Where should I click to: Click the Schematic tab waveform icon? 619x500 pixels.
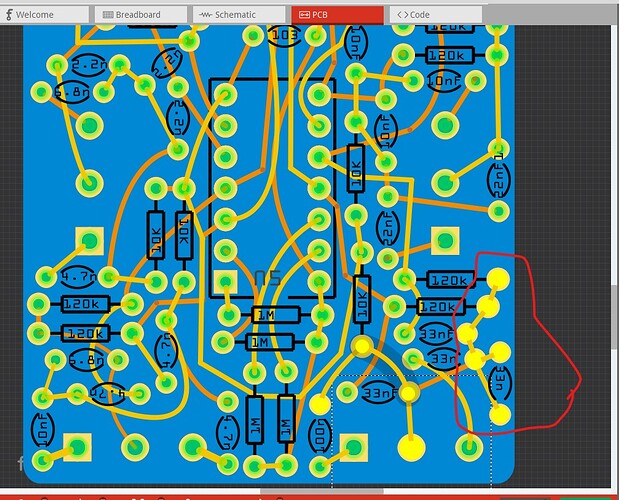(205, 15)
